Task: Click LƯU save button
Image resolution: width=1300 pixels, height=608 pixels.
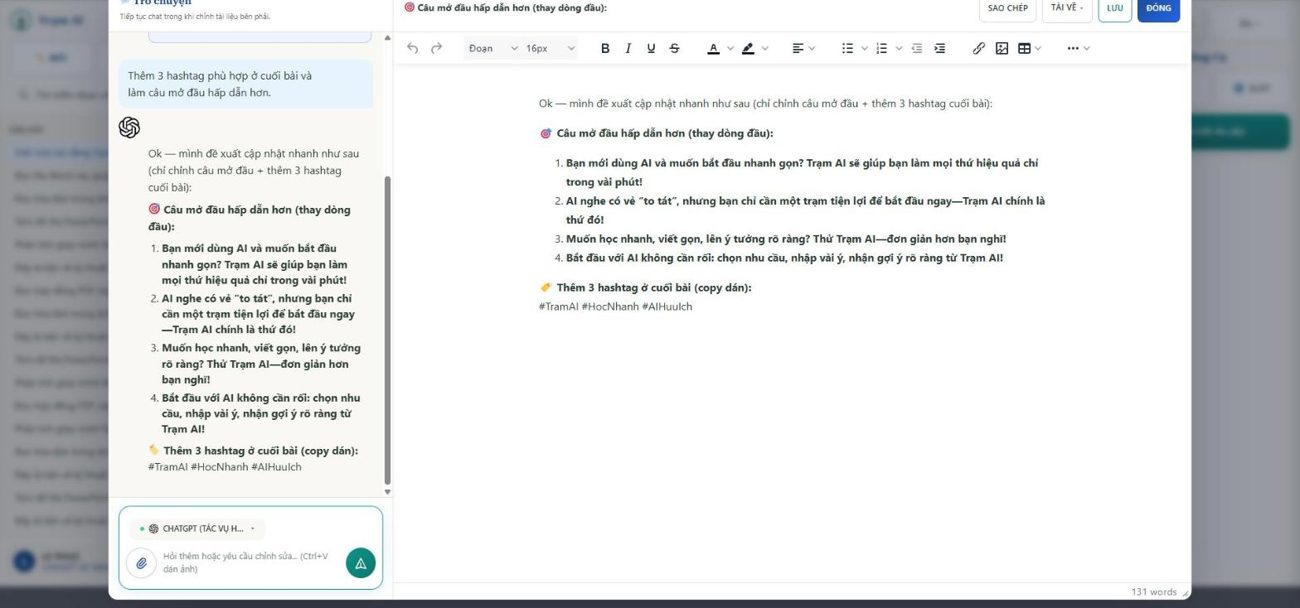Action: [x=1115, y=8]
